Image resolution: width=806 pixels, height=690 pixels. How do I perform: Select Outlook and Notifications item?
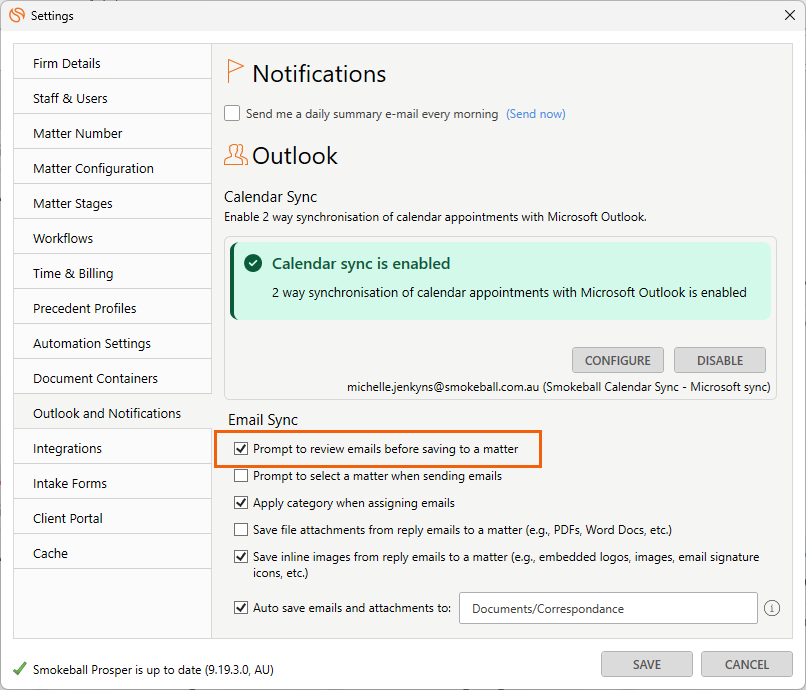[113, 413]
